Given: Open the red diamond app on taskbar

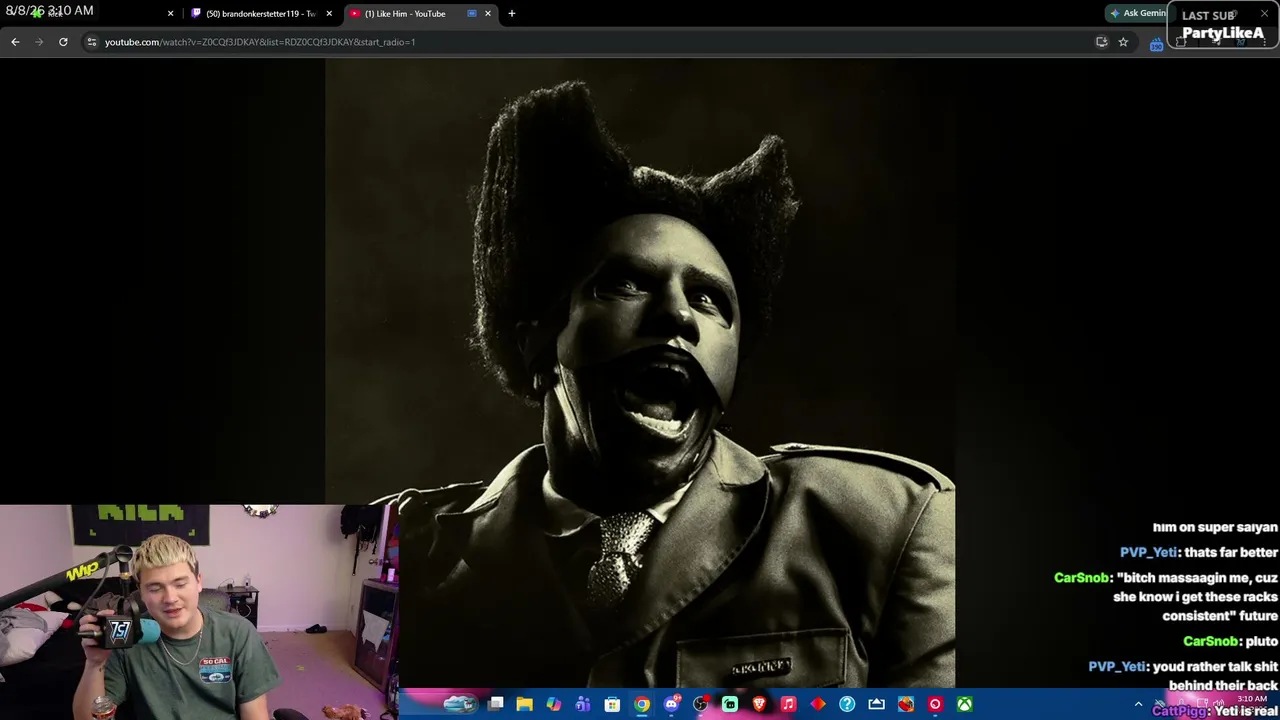Looking at the screenshot, I should click(818, 705).
